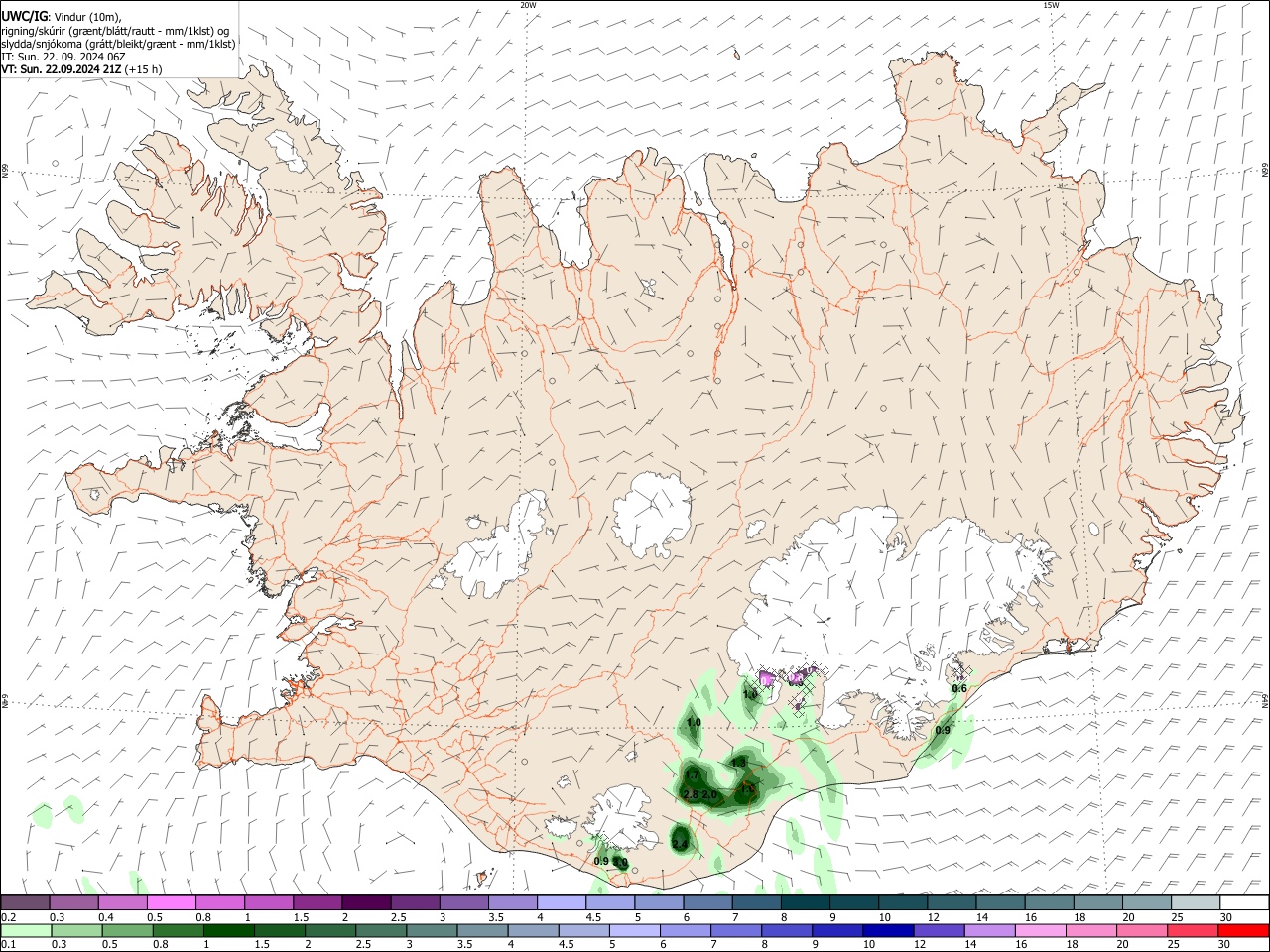1270x952 pixels.
Task: Click the '2.5' label in the lower legend
Action: tap(363, 945)
